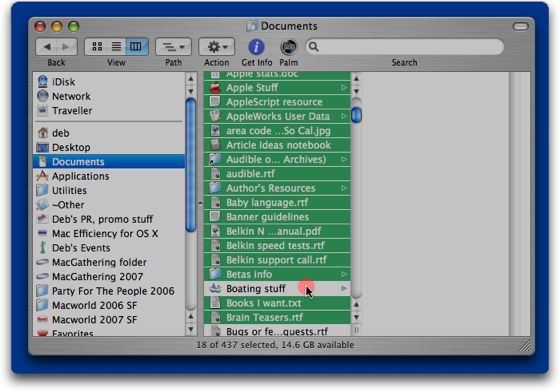Viewport: 560px width, 392px height.
Task: Click the file column scrollbar thumb
Action: [x=356, y=115]
